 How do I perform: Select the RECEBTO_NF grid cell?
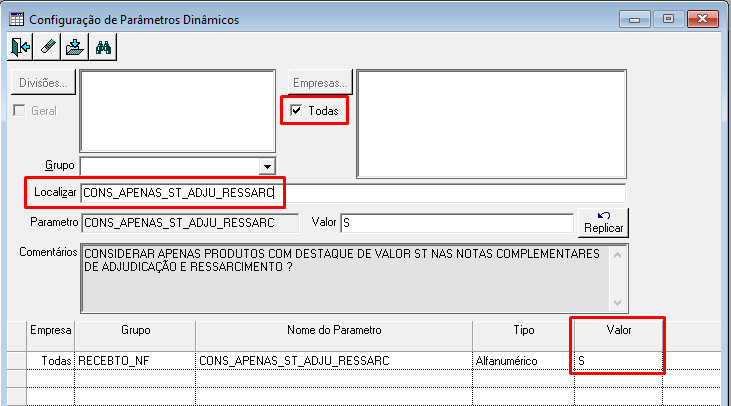coord(135,361)
